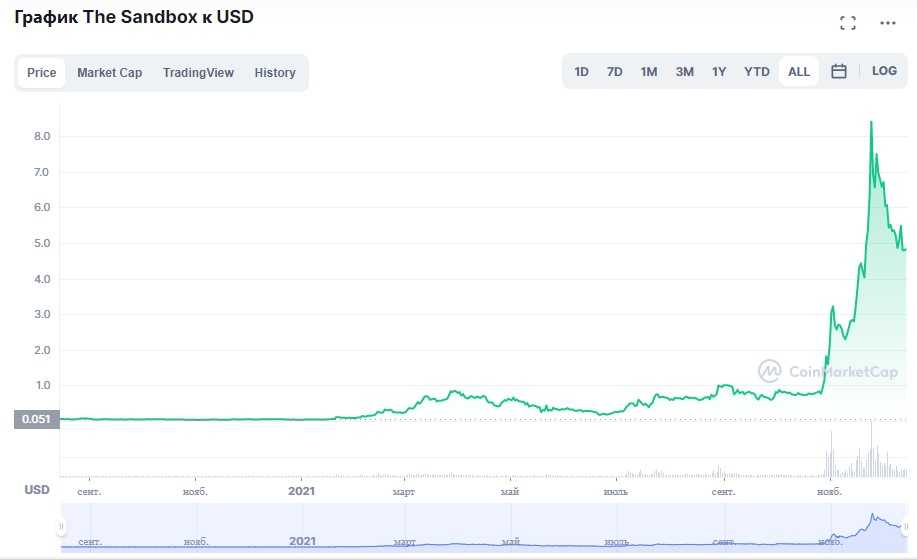This screenshot has height=559, width=917.
Task: Open the History tab
Action: pyautogui.click(x=275, y=73)
